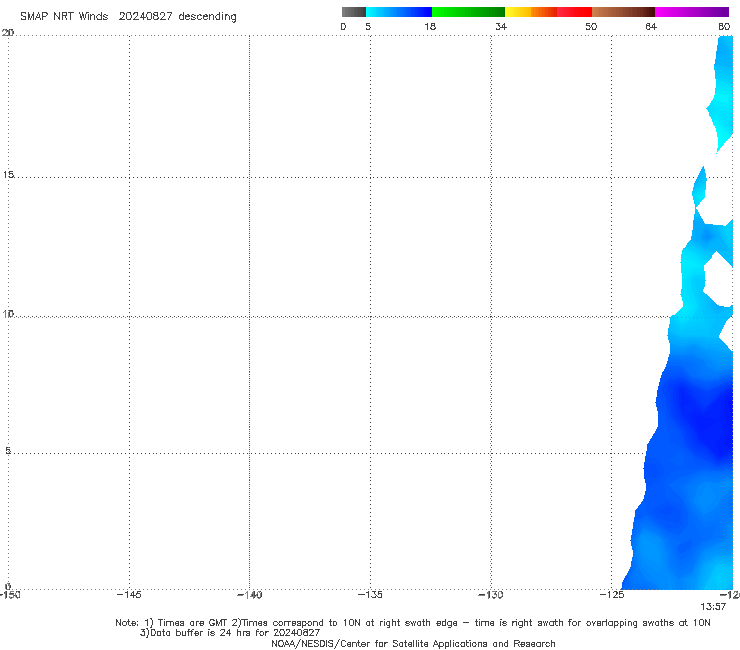Click the color bar label 64
This screenshot has width=740, height=650.
[x=651, y=26]
